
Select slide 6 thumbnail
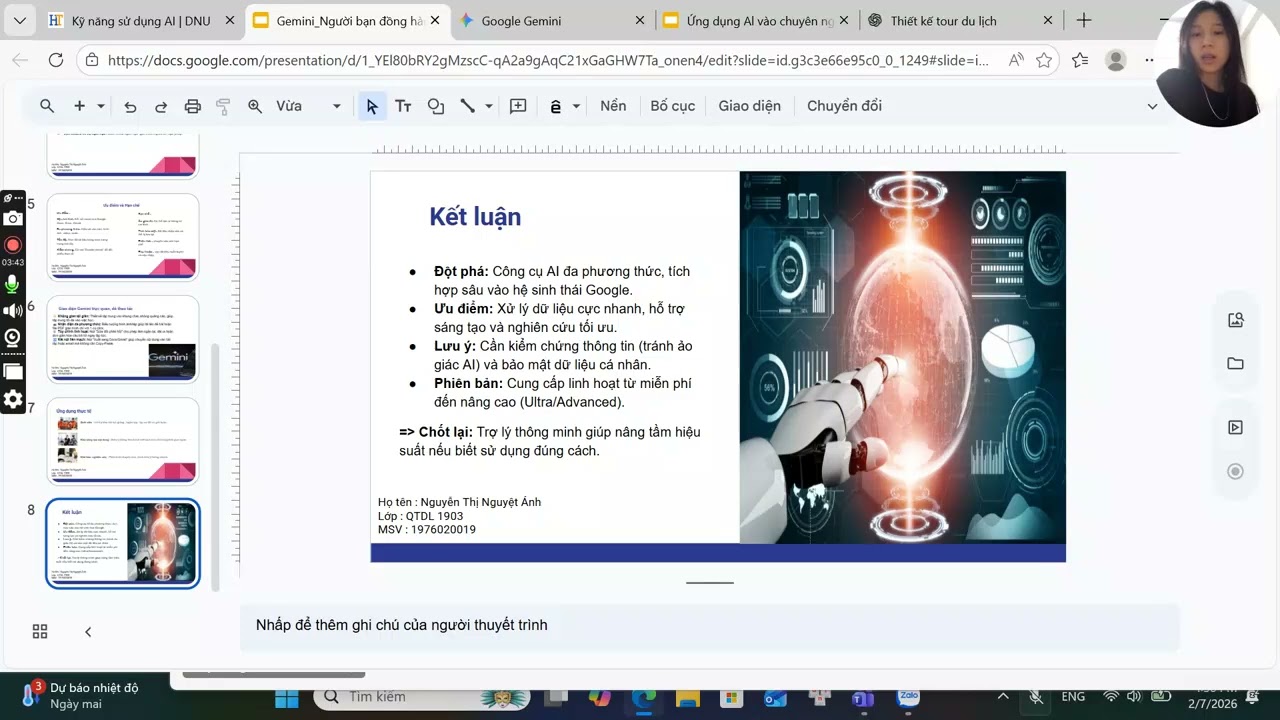tap(123, 339)
